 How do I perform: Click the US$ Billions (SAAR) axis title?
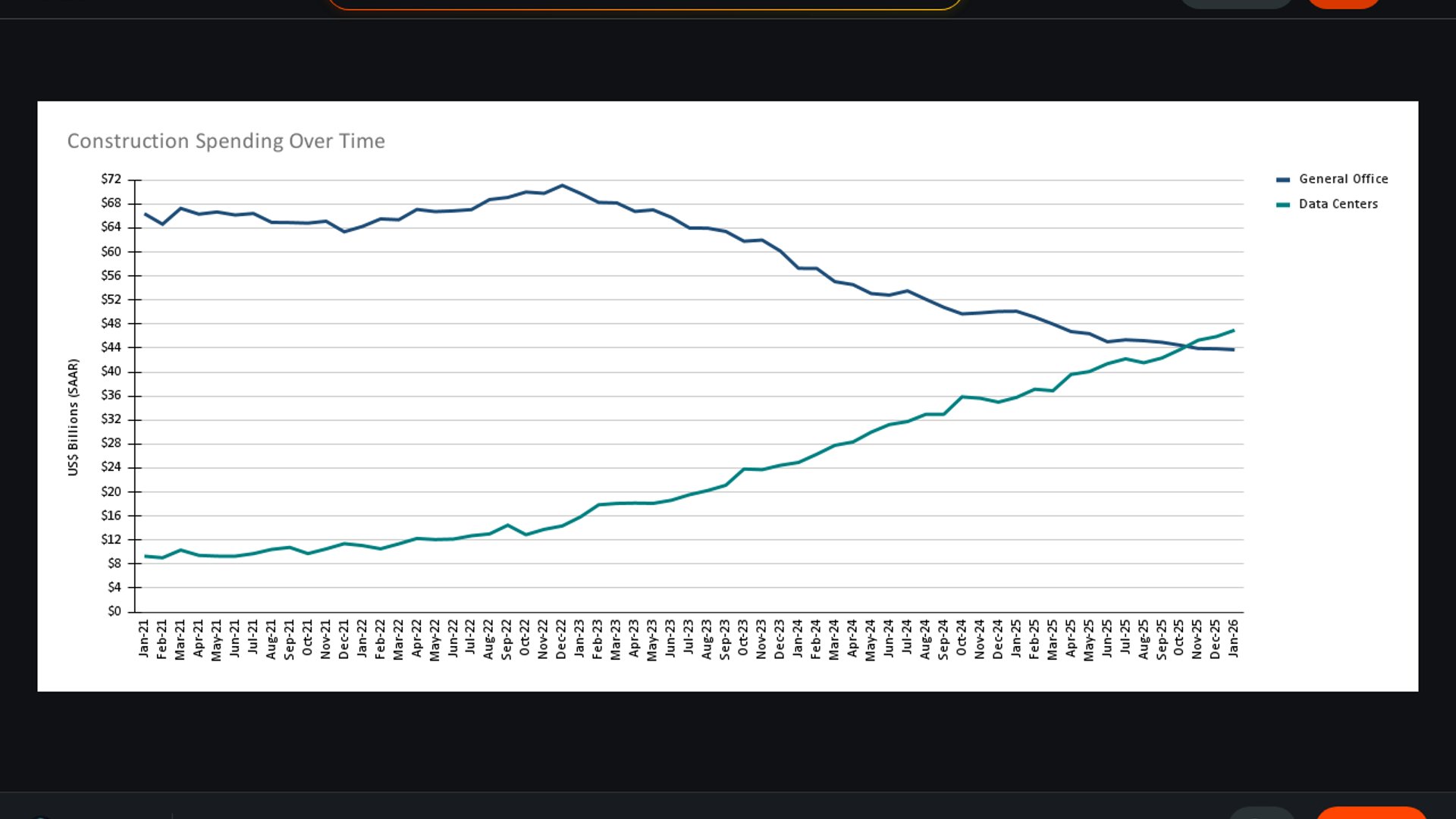point(74,417)
